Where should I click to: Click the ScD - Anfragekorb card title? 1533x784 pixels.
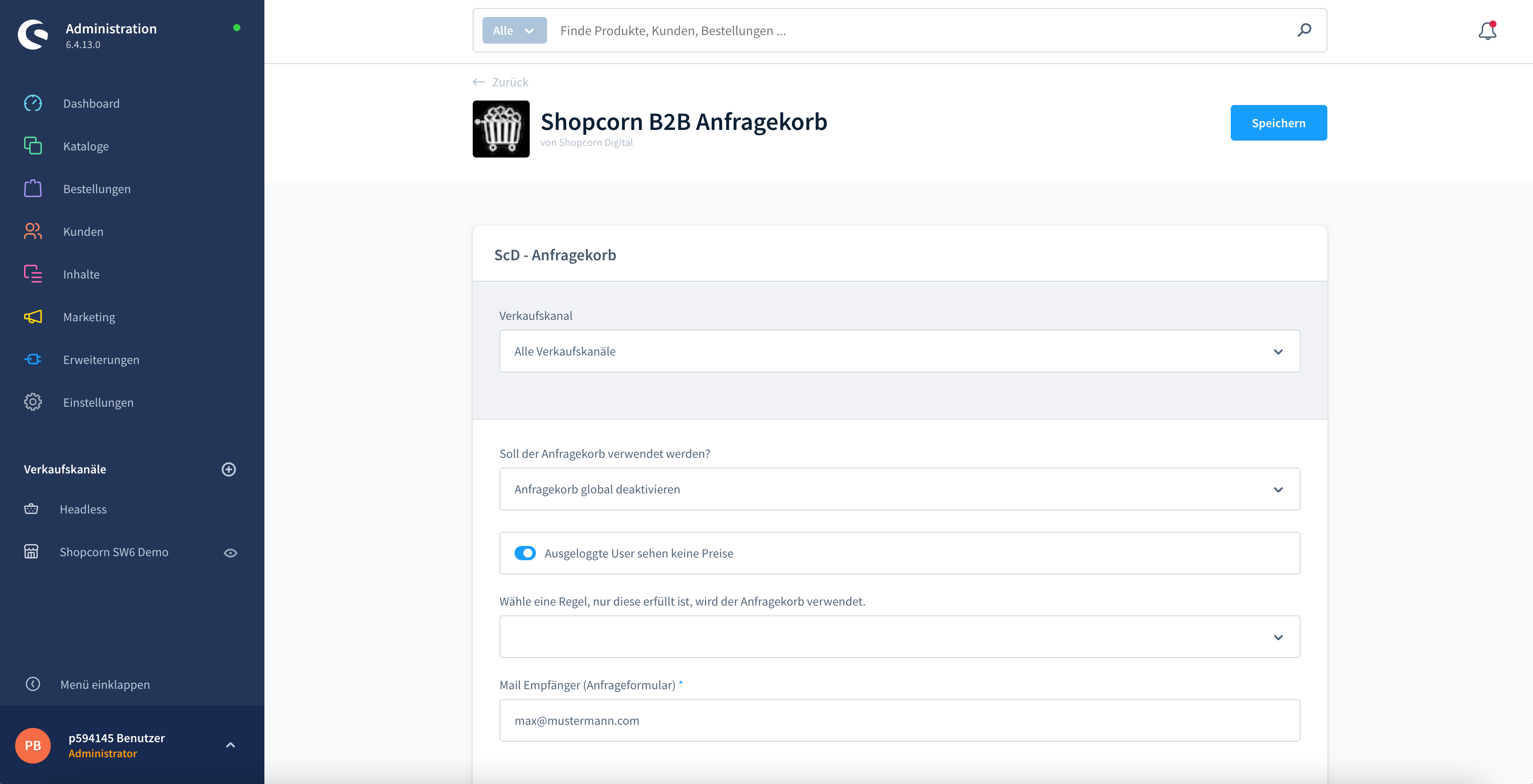tap(555, 255)
